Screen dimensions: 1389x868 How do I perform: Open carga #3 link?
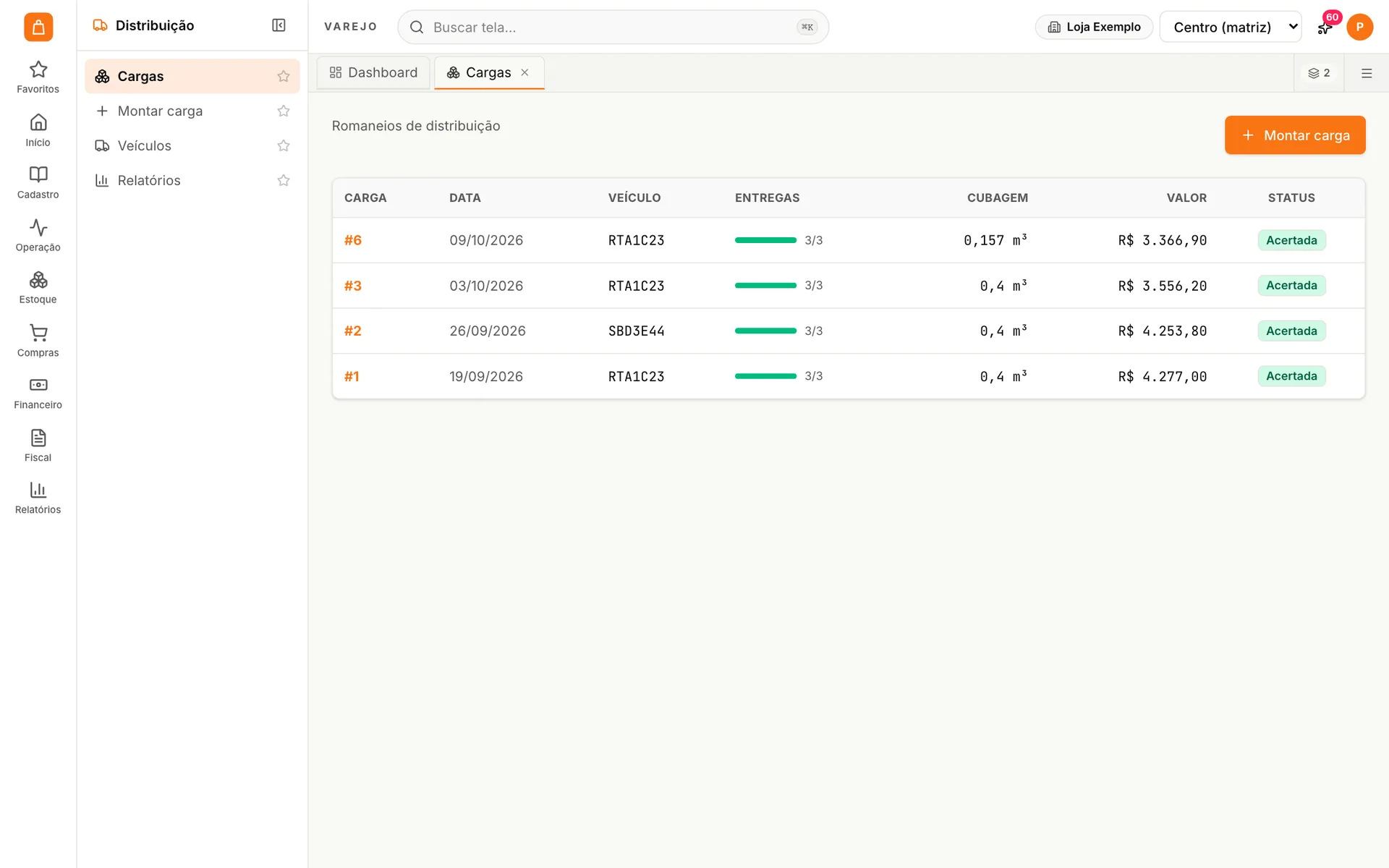coord(353,286)
